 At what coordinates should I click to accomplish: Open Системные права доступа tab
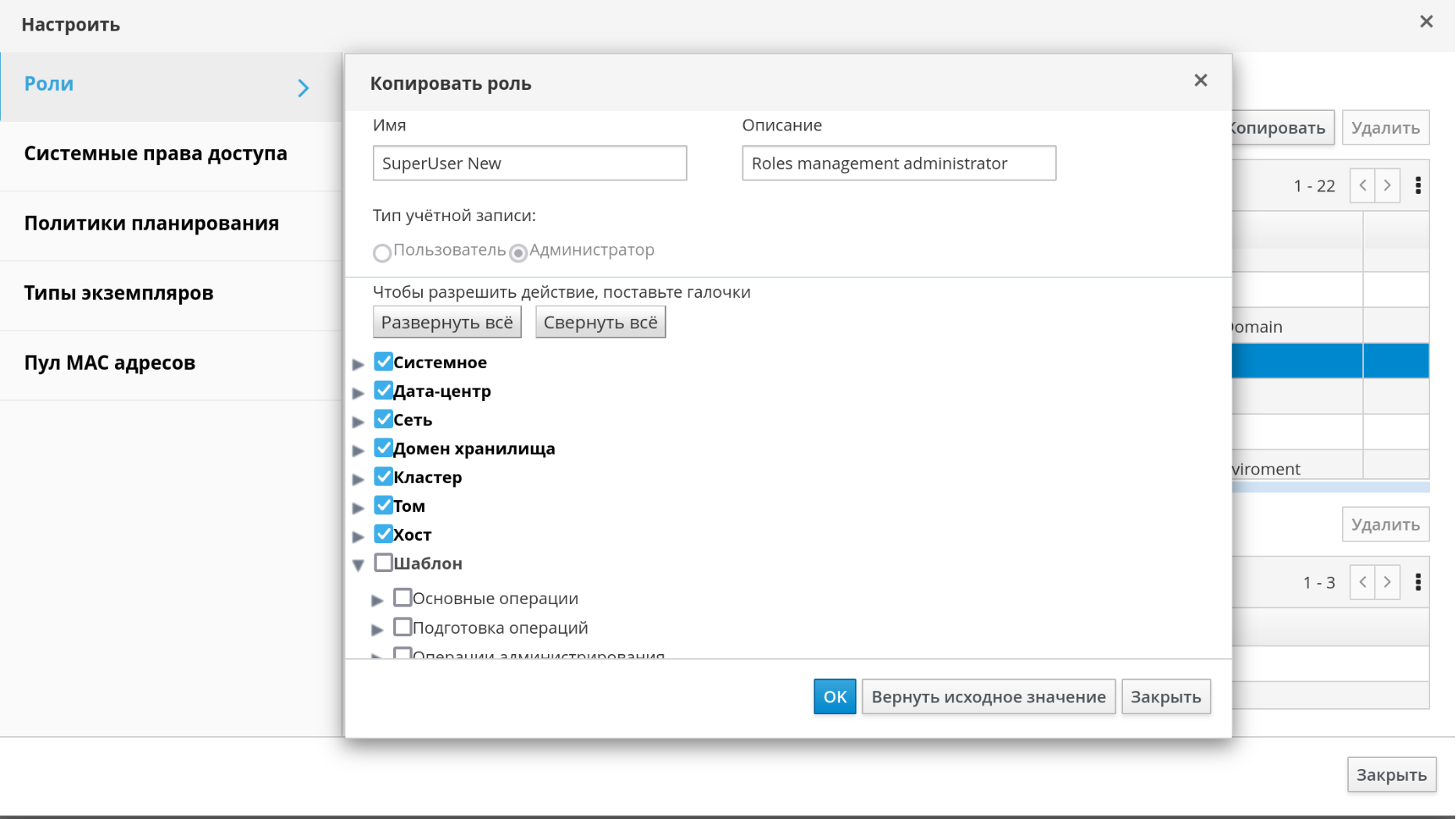156,154
